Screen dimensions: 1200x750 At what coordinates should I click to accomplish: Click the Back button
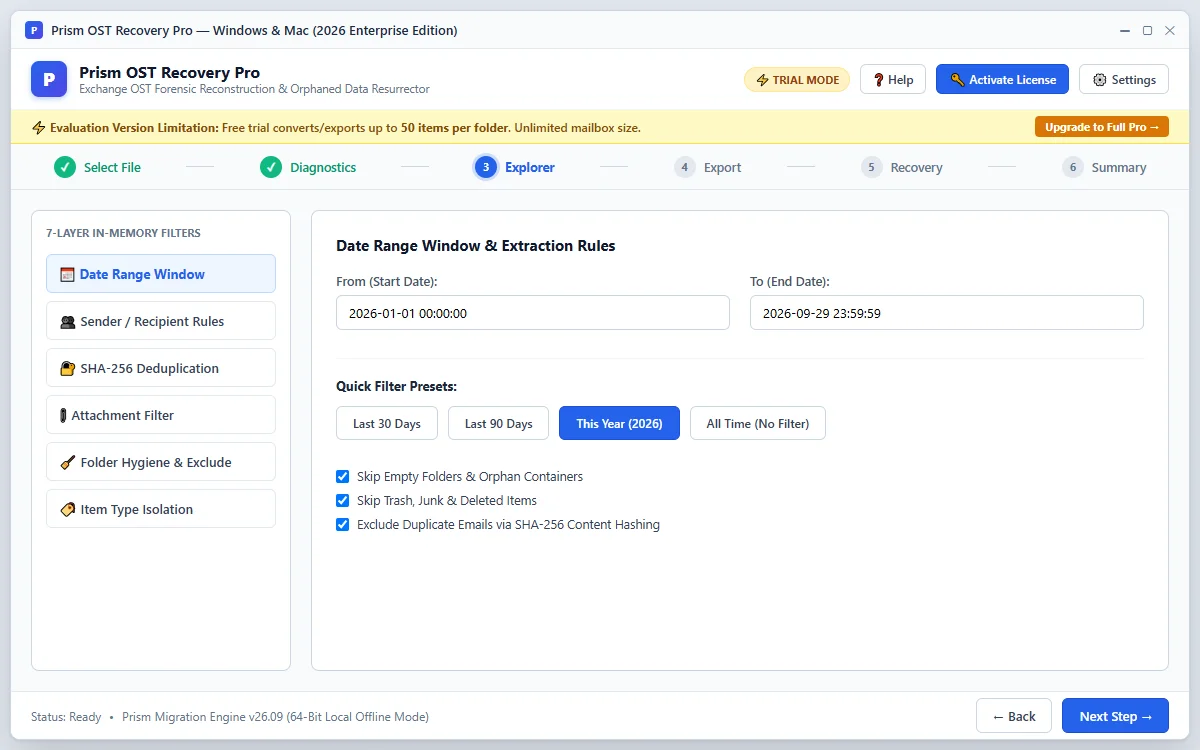coord(1014,716)
